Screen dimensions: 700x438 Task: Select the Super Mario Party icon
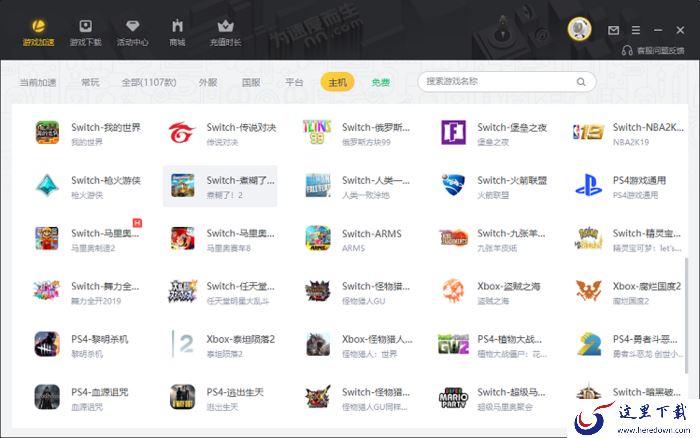click(x=453, y=397)
